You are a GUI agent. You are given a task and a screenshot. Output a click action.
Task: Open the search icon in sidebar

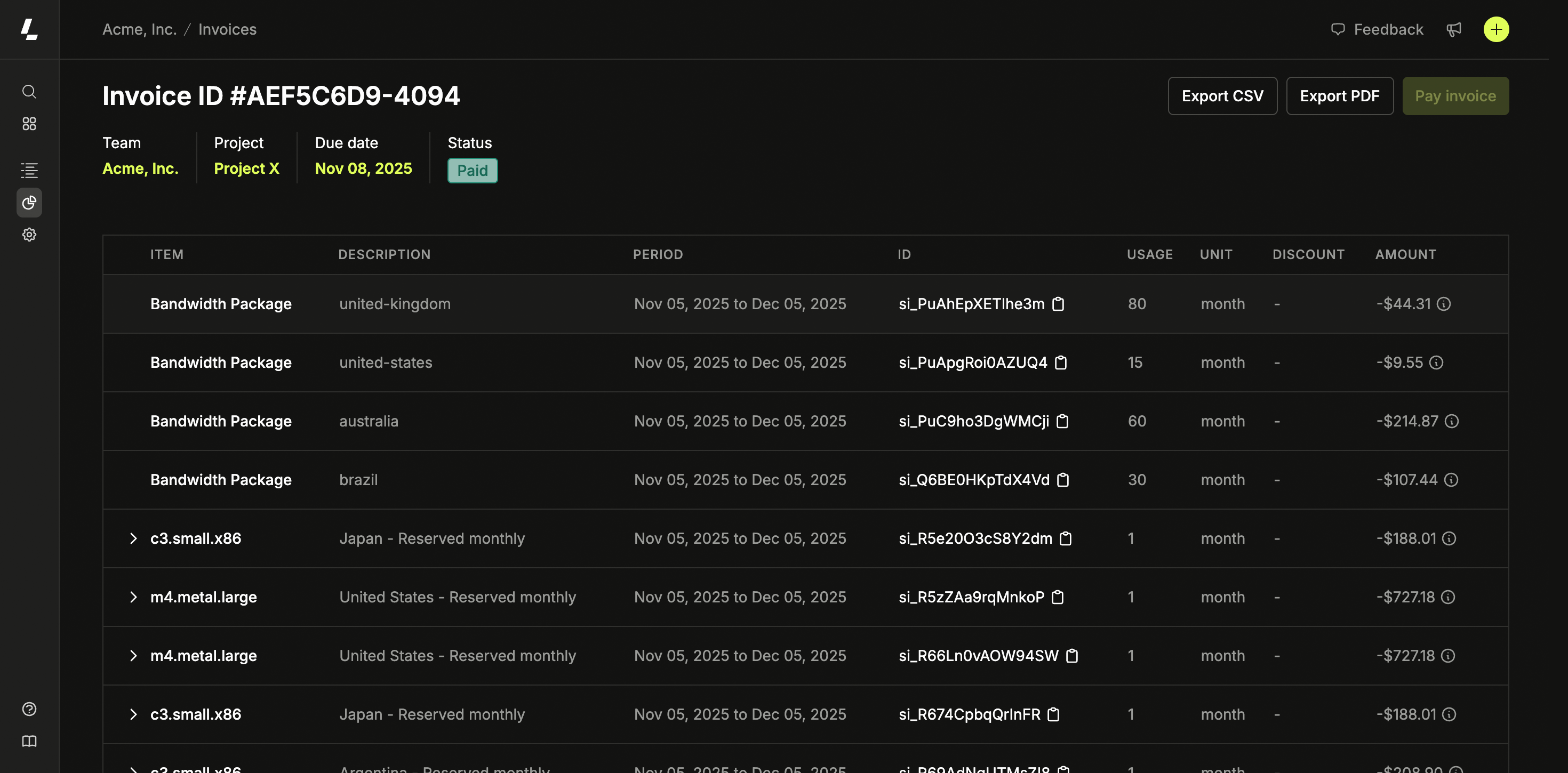click(29, 91)
